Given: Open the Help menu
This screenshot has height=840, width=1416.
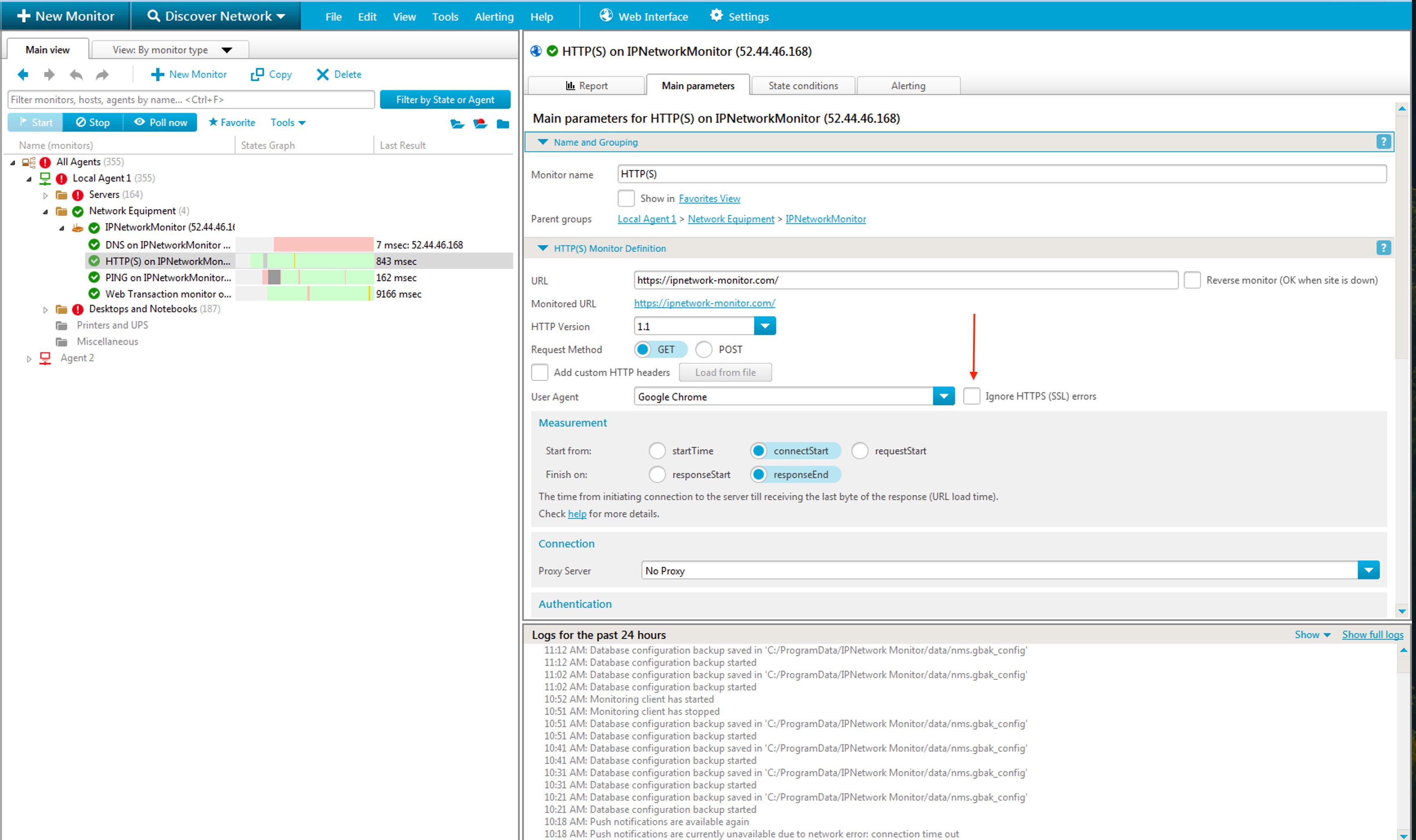Looking at the screenshot, I should point(541,16).
